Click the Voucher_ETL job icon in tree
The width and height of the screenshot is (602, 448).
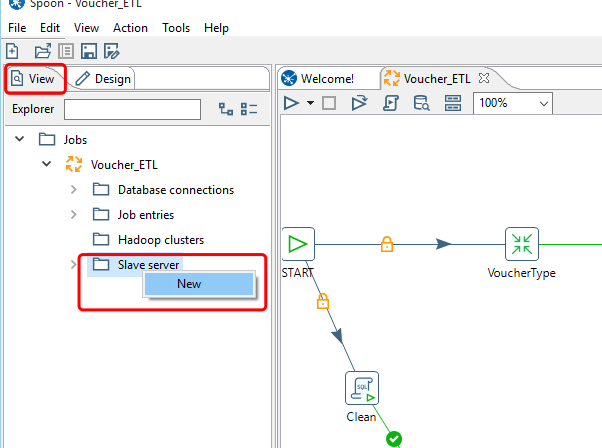coord(74,164)
